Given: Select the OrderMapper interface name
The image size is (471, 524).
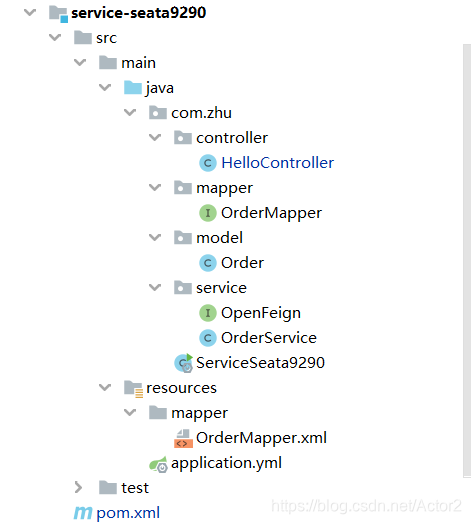Looking at the screenshot, I should pyautogui.click(x=271, y=213).
